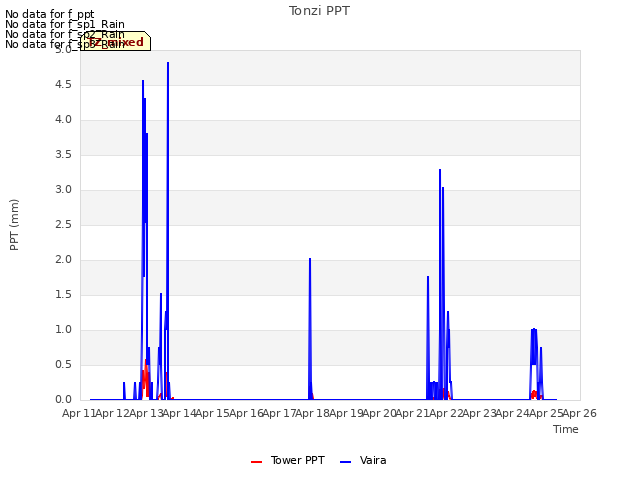Click the Apr 18 x-axis tick label
This screenshot has height=480, width=640.
(x=312, y=413)
